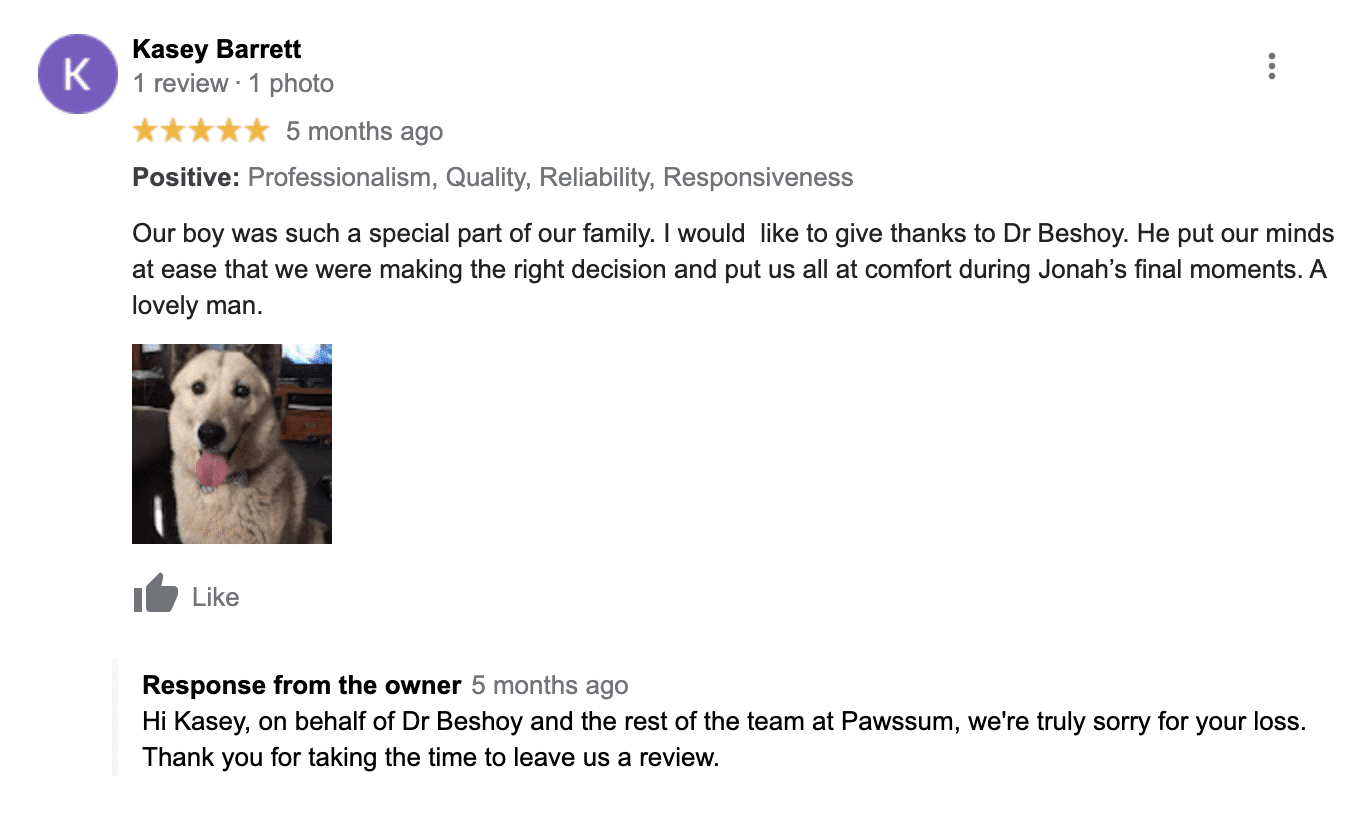Click the fourth gold rating star

pyautogui.click(x=229, y=131)
